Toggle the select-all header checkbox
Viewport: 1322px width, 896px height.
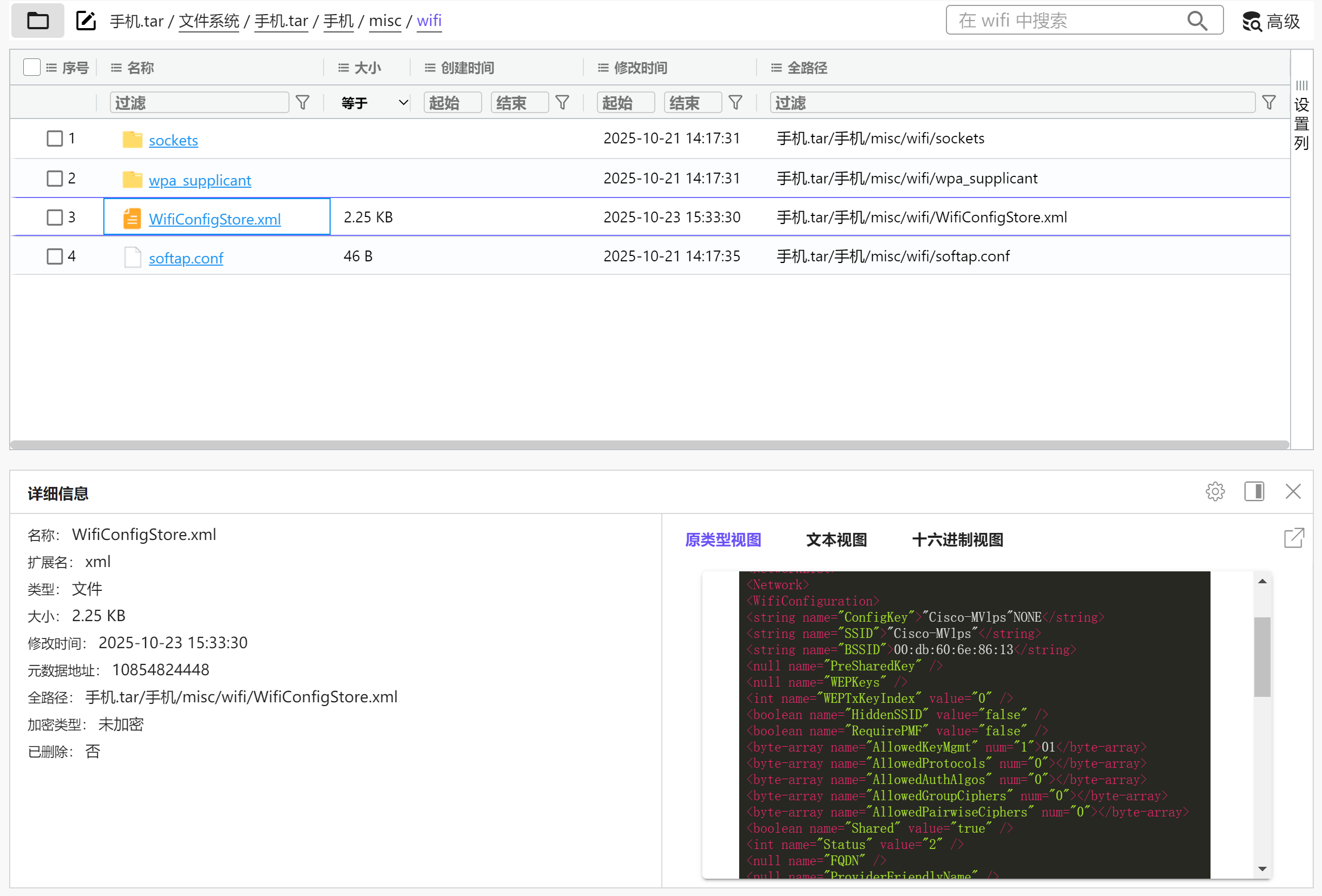click(x=32, y=67)
